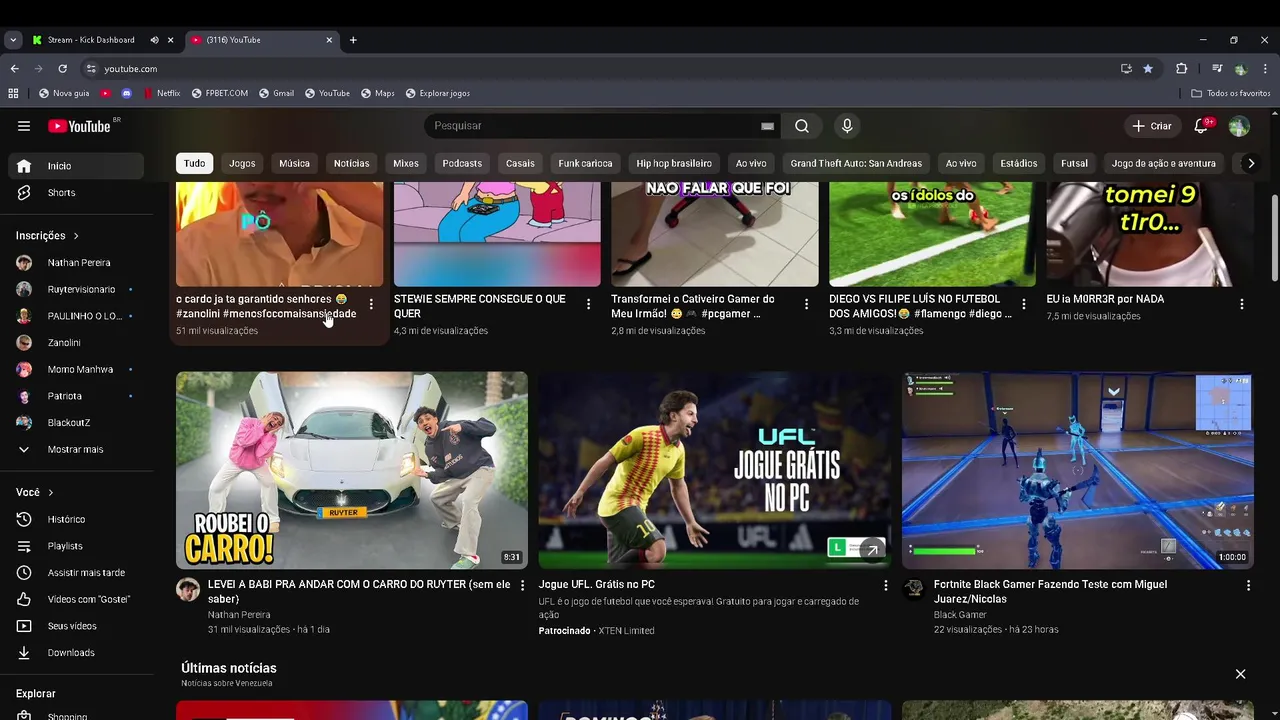Play the Fortnite Black Gamer thumbnail

tap(1078, 471)
